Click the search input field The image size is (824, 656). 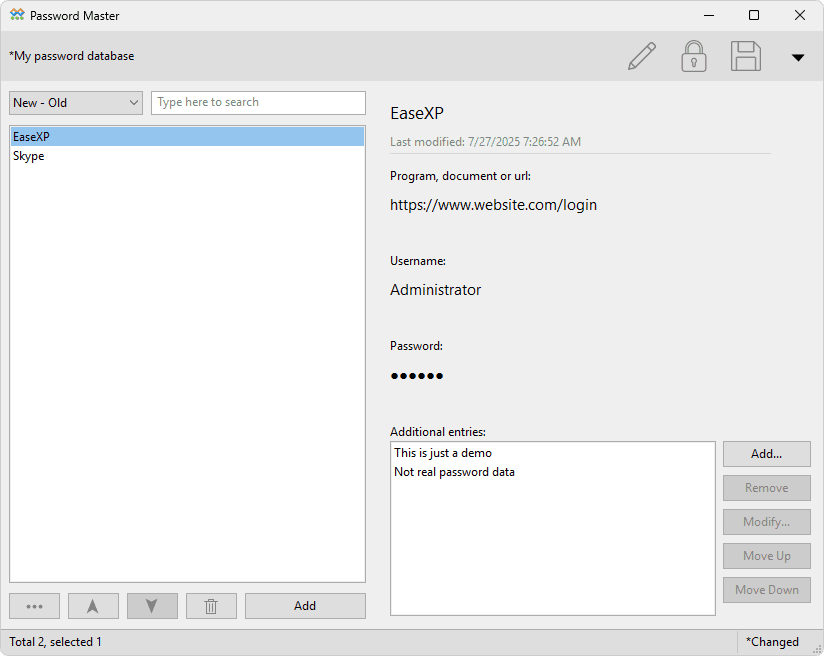pos(258,102)
